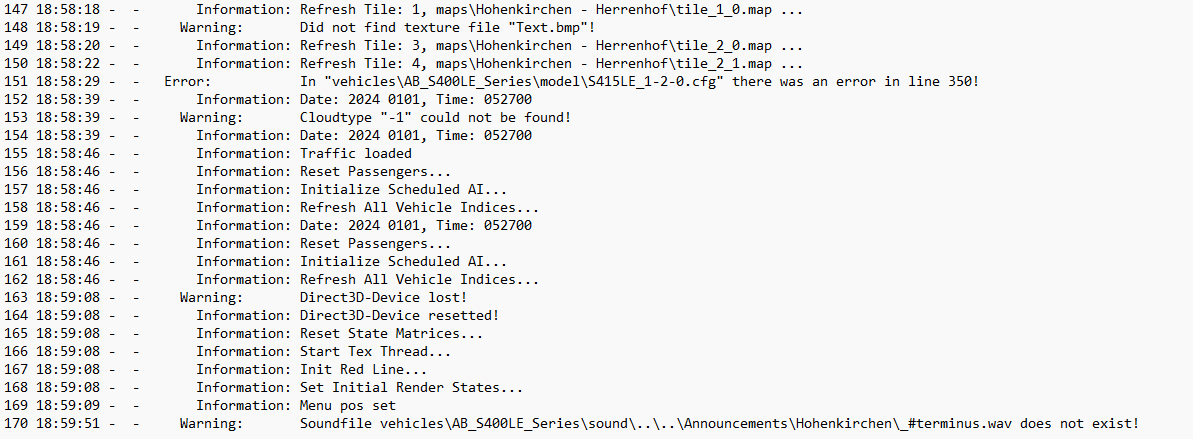This screenshot has width=1193, height=439.
Task: Select the "Start Tex Thread..." line
Action: pyautogui.click(x=227, y=352)
